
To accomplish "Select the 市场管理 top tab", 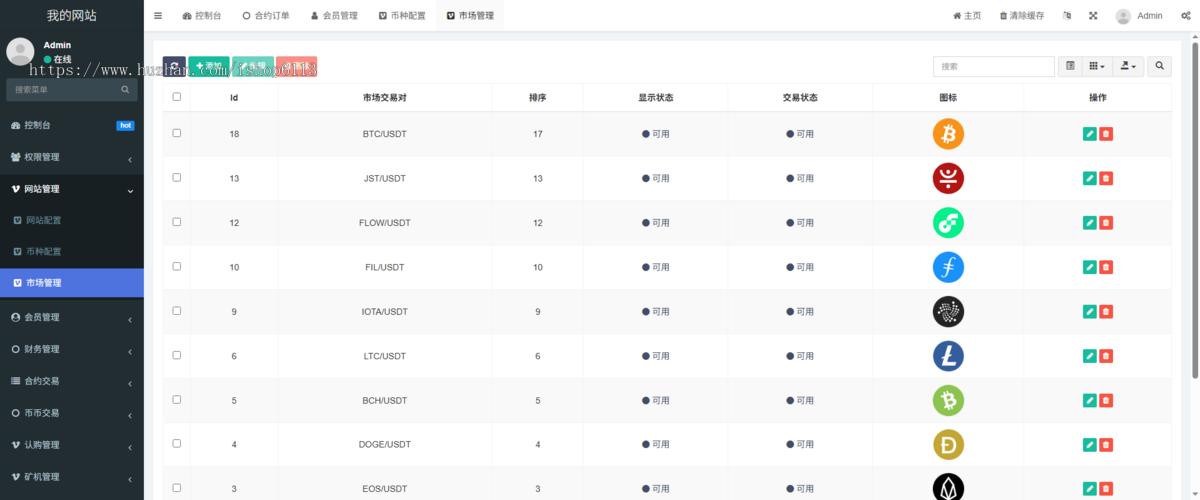I will tap(470, 16).
